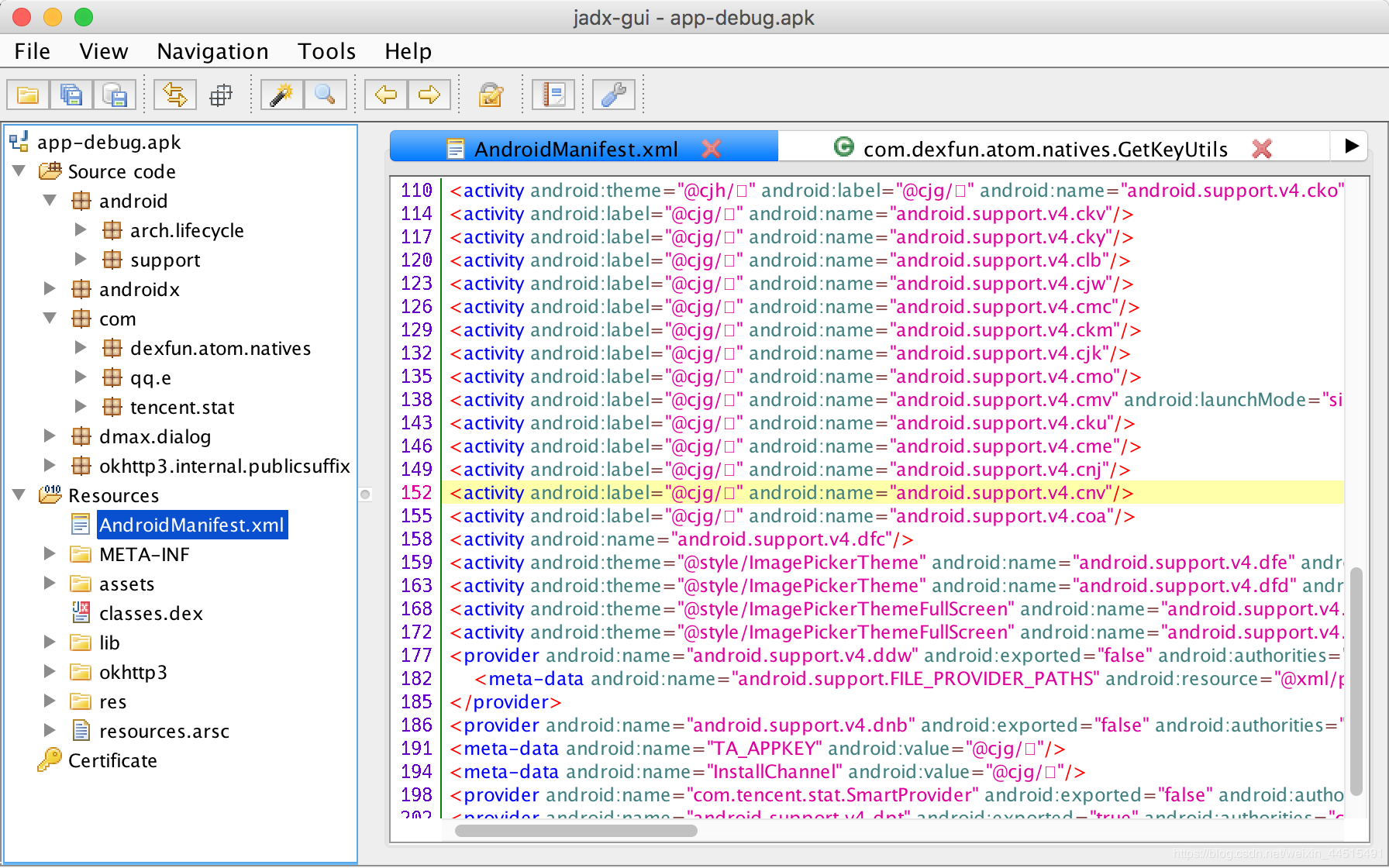The width and height of the screenshot is (1389, 868).
Task: Expand the dexfun.atom.natives package
Action: pos(81,348)
